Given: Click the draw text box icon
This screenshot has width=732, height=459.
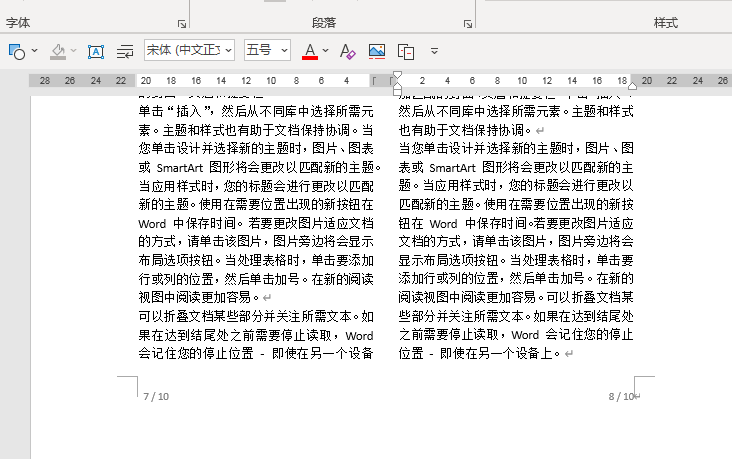Looking at the screenshot, I should tap(96, 50).
